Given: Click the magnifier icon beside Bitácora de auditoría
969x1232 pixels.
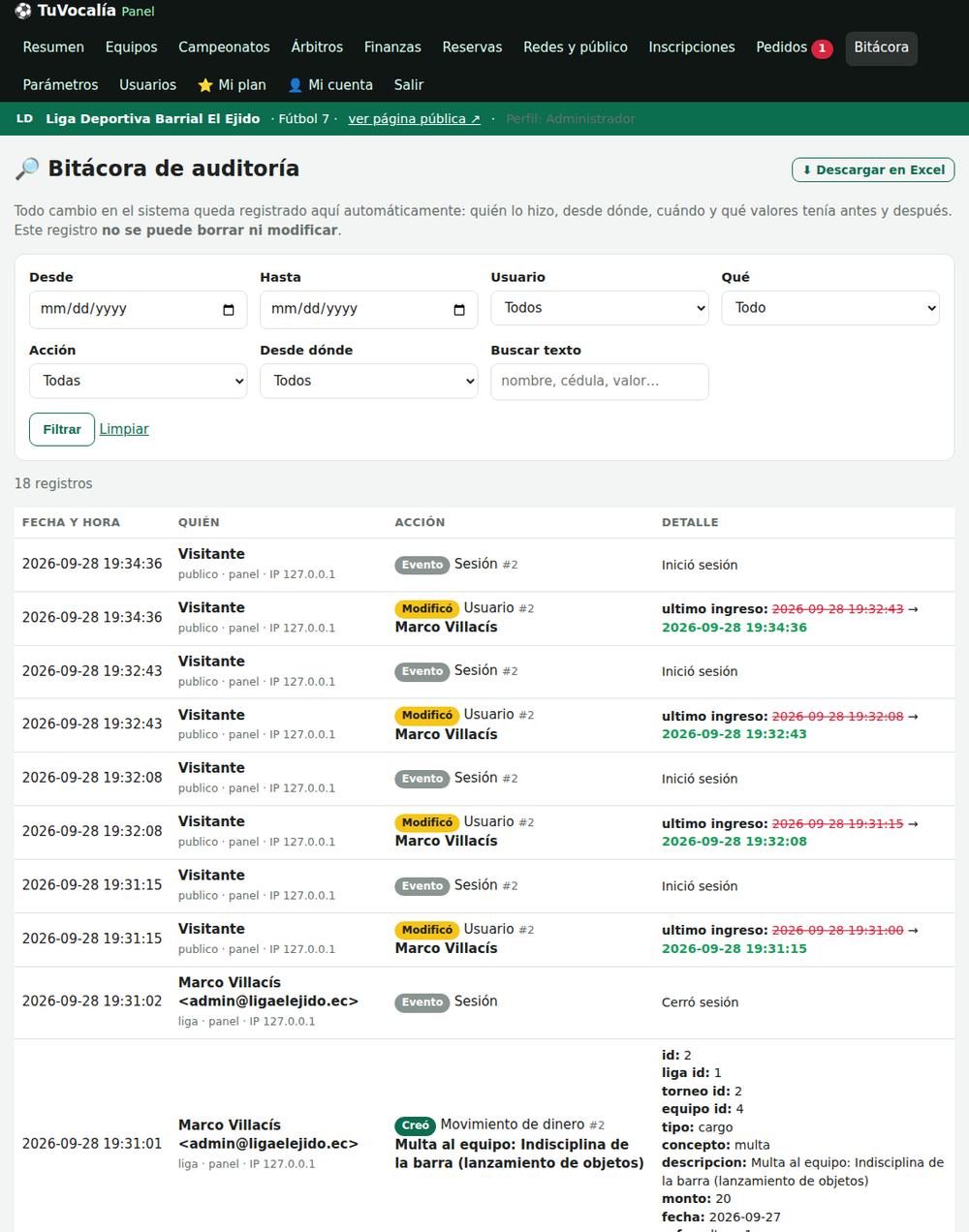Looking at the screenshot, I should [x=27, y=169].
